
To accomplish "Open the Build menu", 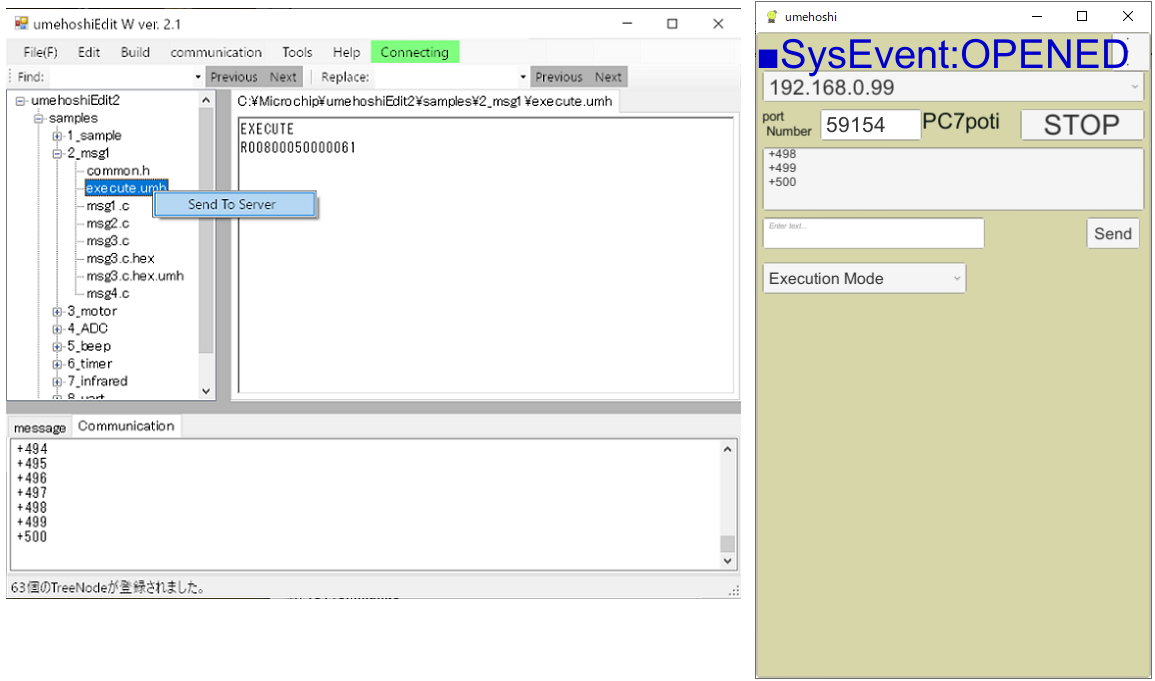I will (135, 52).
